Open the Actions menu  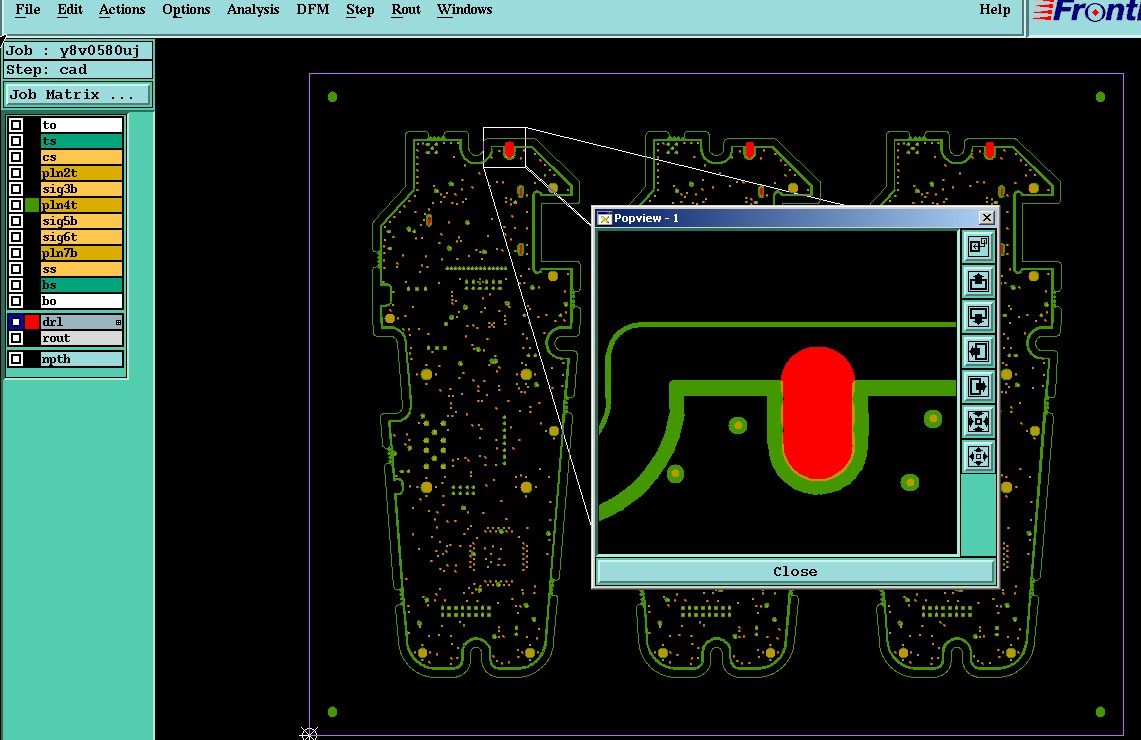[x=122, y=9]
